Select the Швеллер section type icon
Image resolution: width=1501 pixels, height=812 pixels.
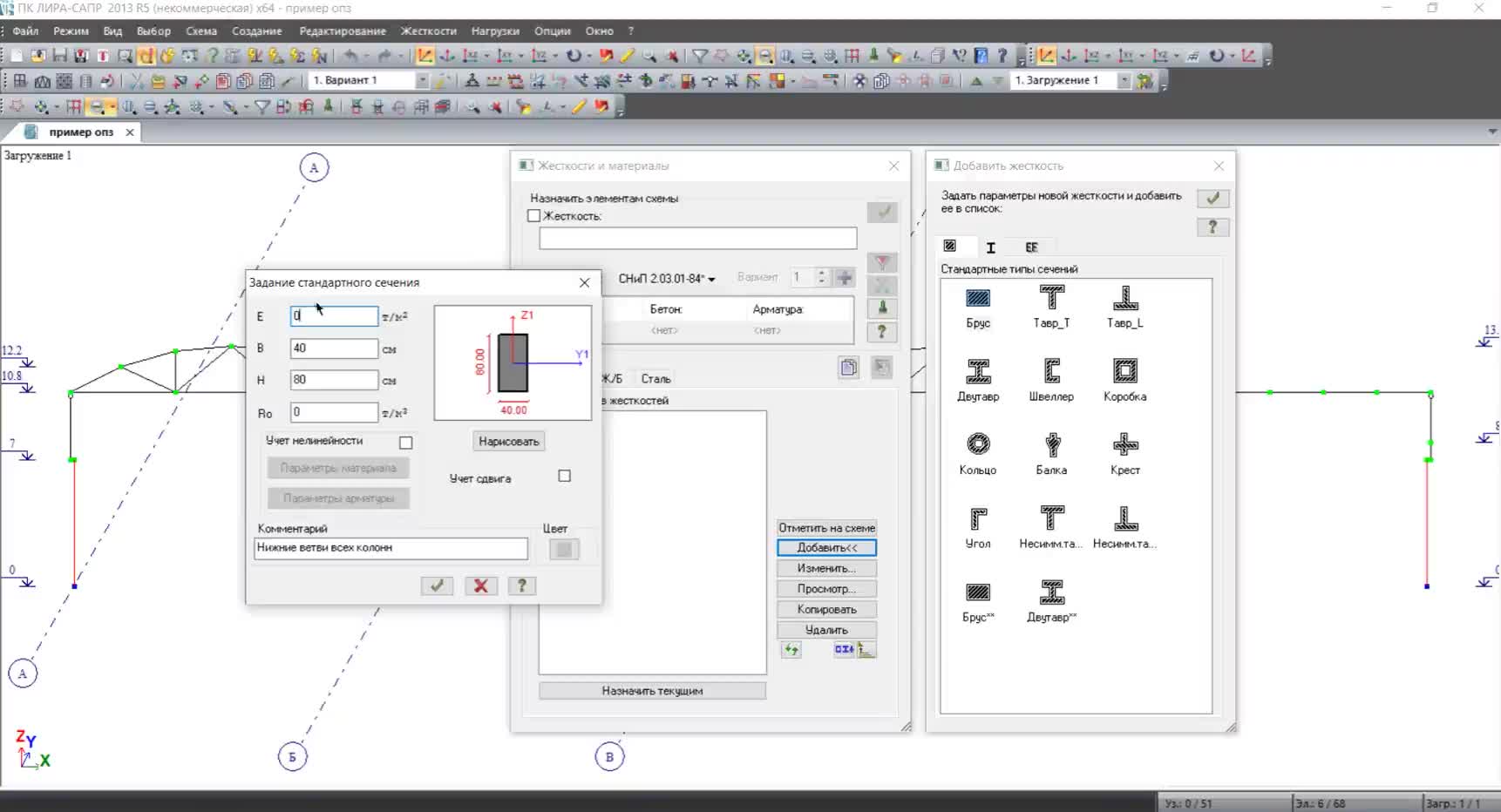point(1051,371)
